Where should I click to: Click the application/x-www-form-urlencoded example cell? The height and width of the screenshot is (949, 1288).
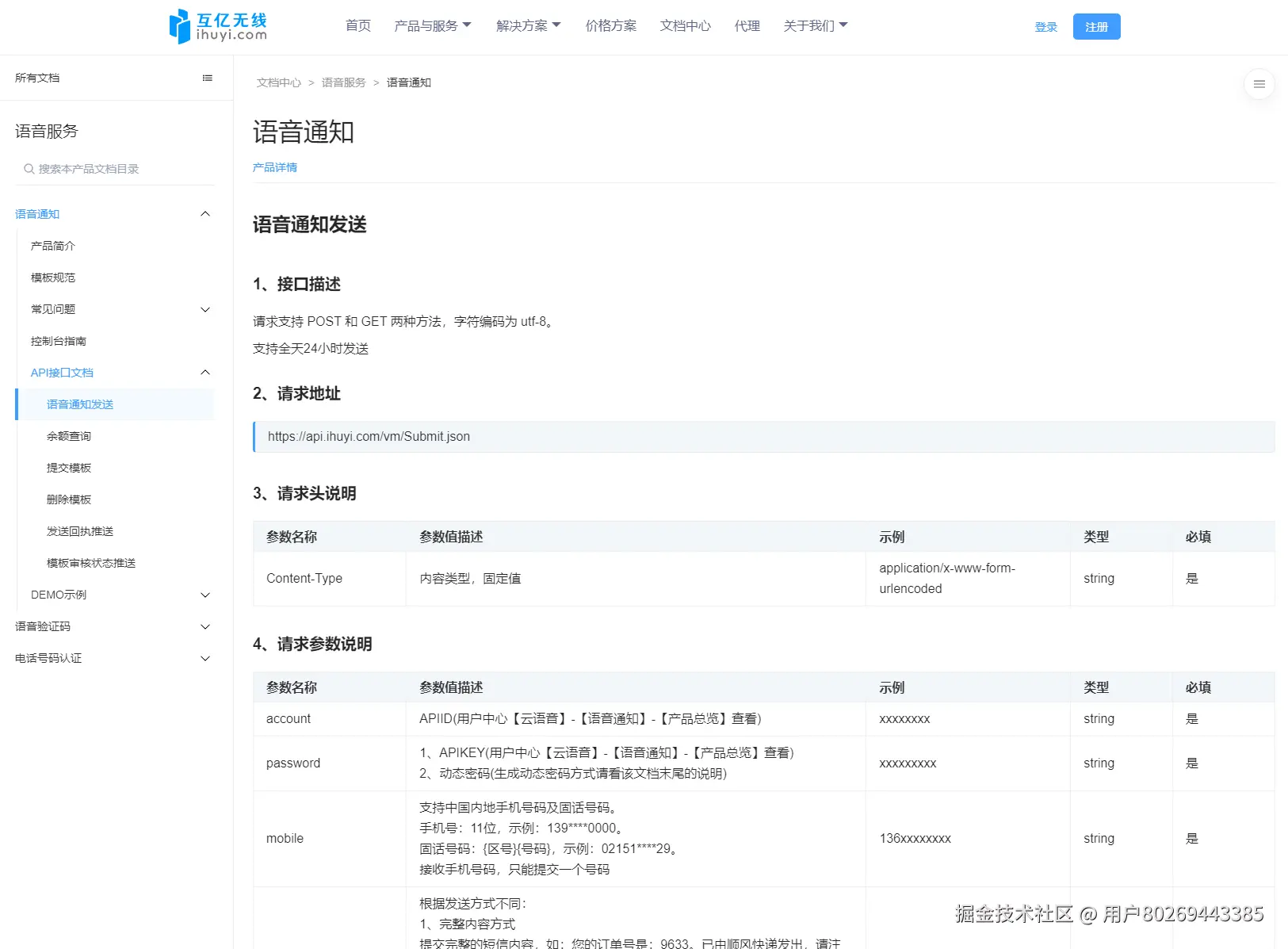(x=968, y=579)
